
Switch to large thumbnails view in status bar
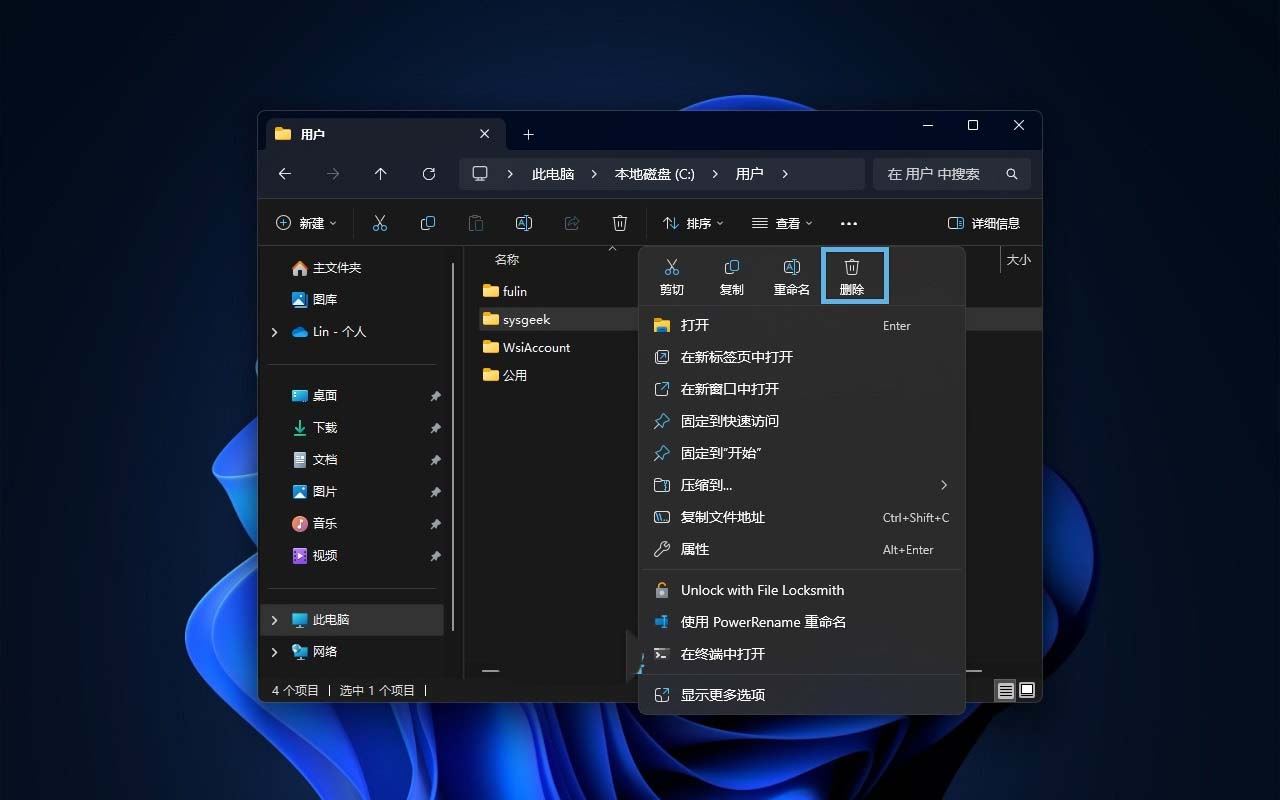pyautogui.click(x=1027, y=690)
